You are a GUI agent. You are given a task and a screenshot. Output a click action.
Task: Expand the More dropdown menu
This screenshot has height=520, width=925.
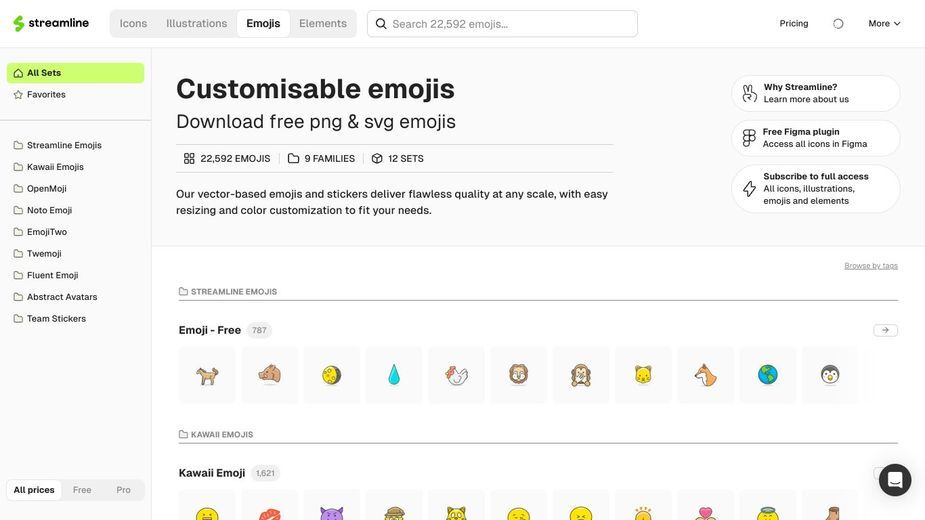(x=884, y=24)
